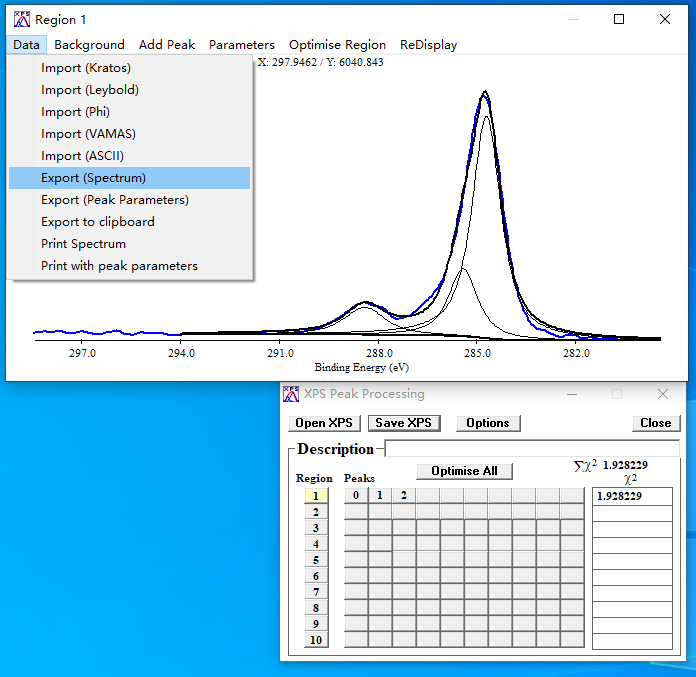Open the Options button

tap(488, 423)
